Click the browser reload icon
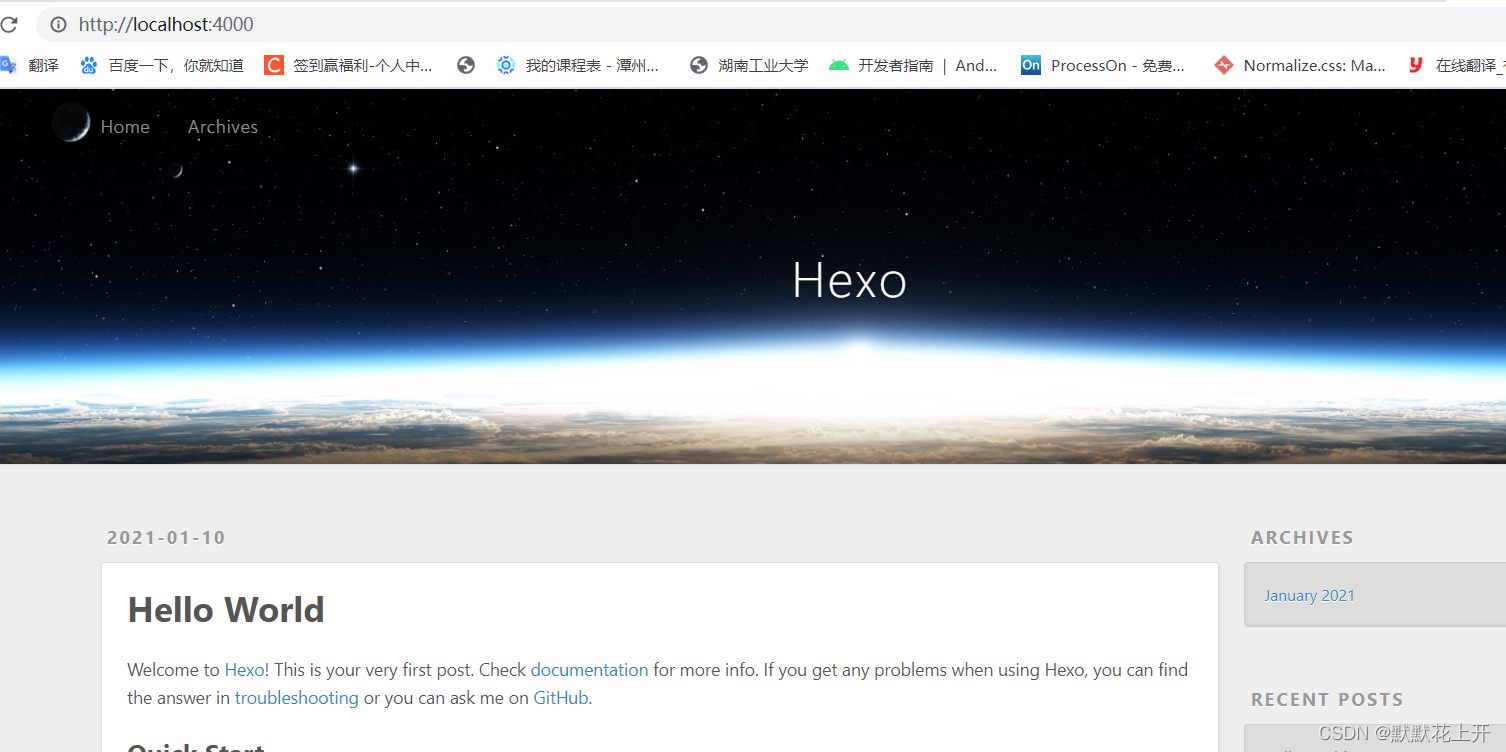 [8, 24]
